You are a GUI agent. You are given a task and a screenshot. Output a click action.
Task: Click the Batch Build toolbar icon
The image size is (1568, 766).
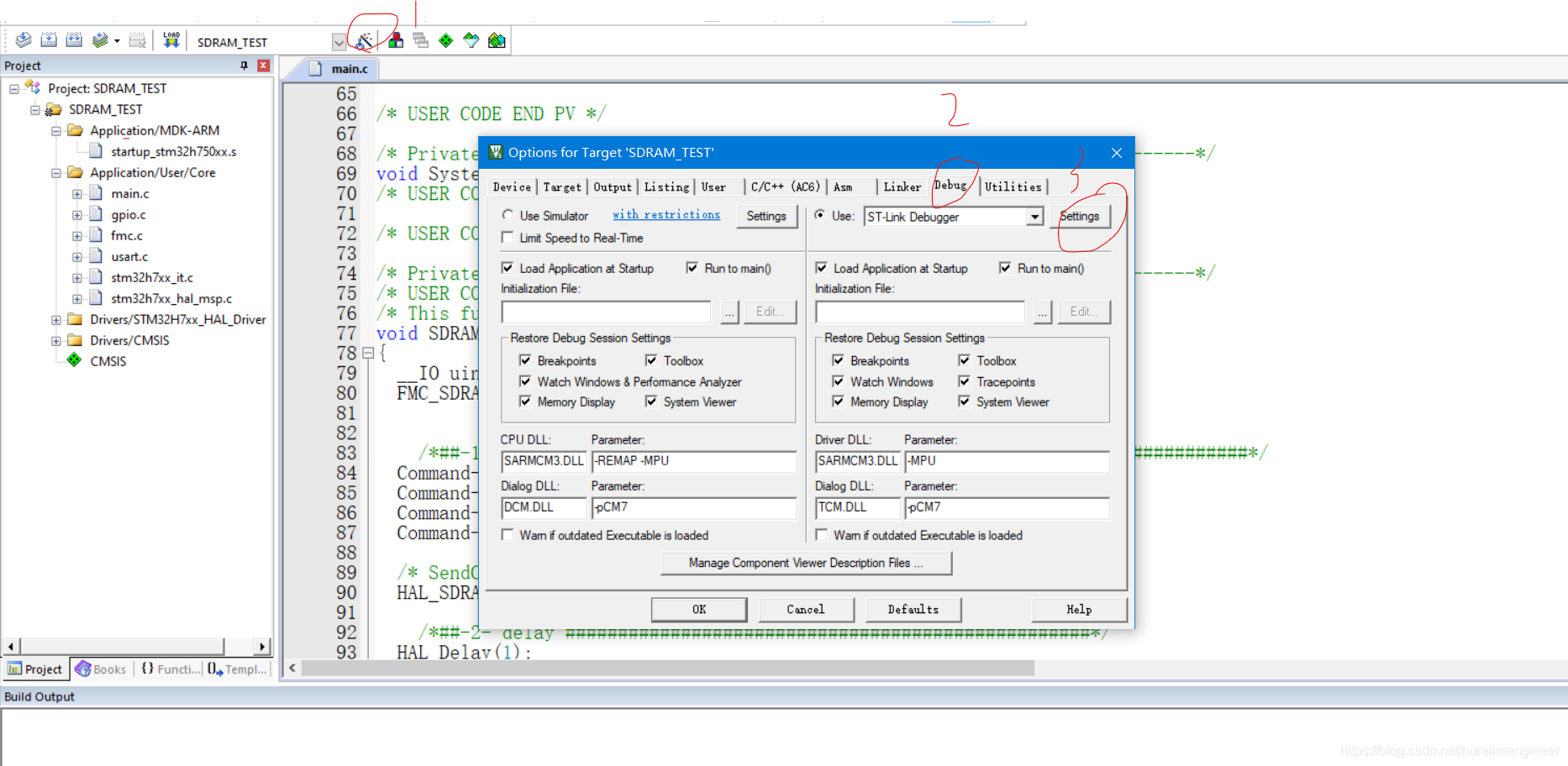coord(100,40)
